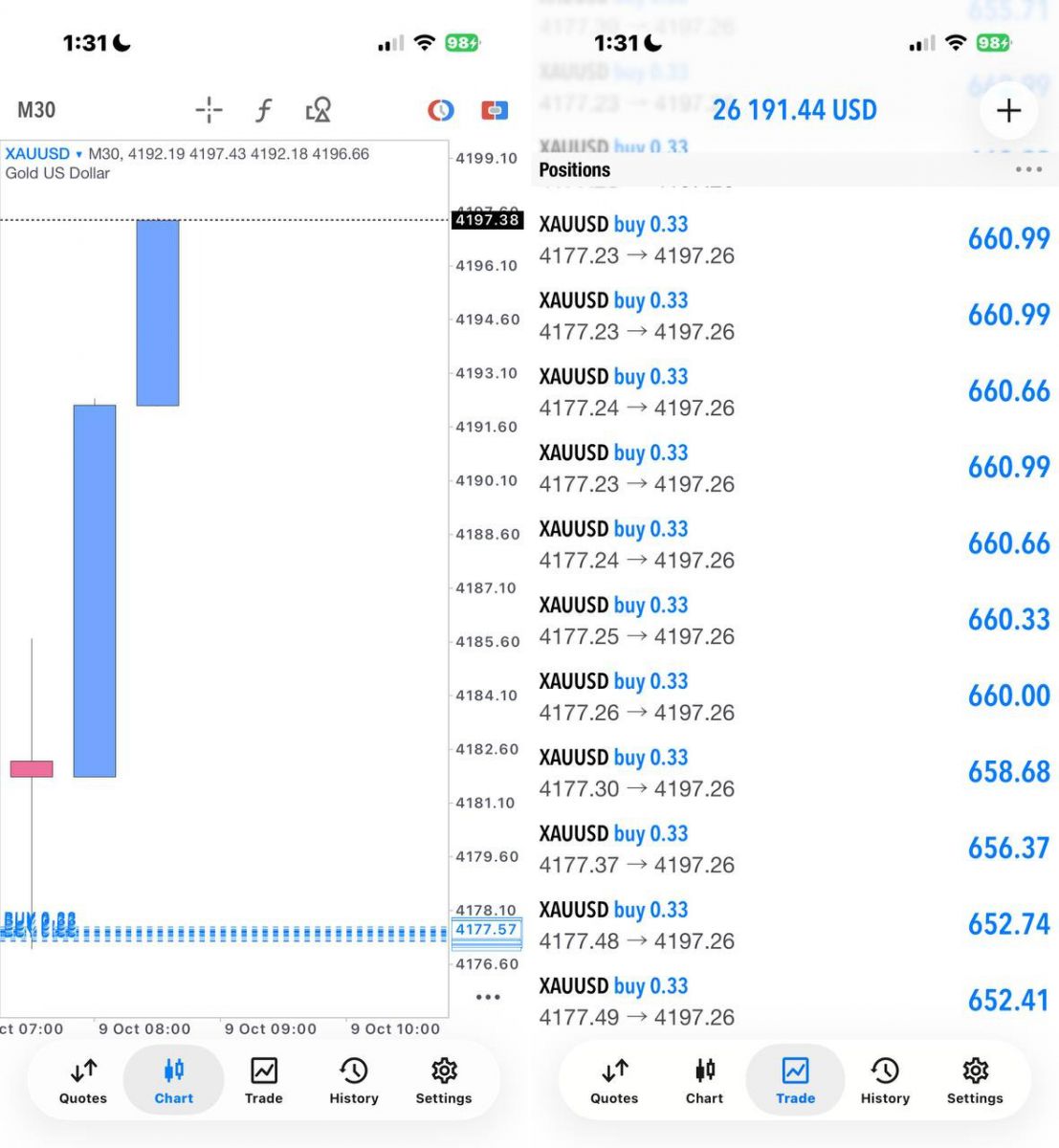1059x1148 pixels.
Task: Open the three-dot menu below the chart price scale
Action: (x=488, y=997)
